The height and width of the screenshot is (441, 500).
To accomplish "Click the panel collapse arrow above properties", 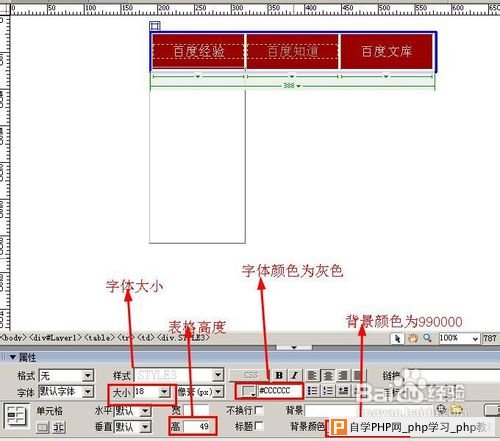I will (294, 347).
